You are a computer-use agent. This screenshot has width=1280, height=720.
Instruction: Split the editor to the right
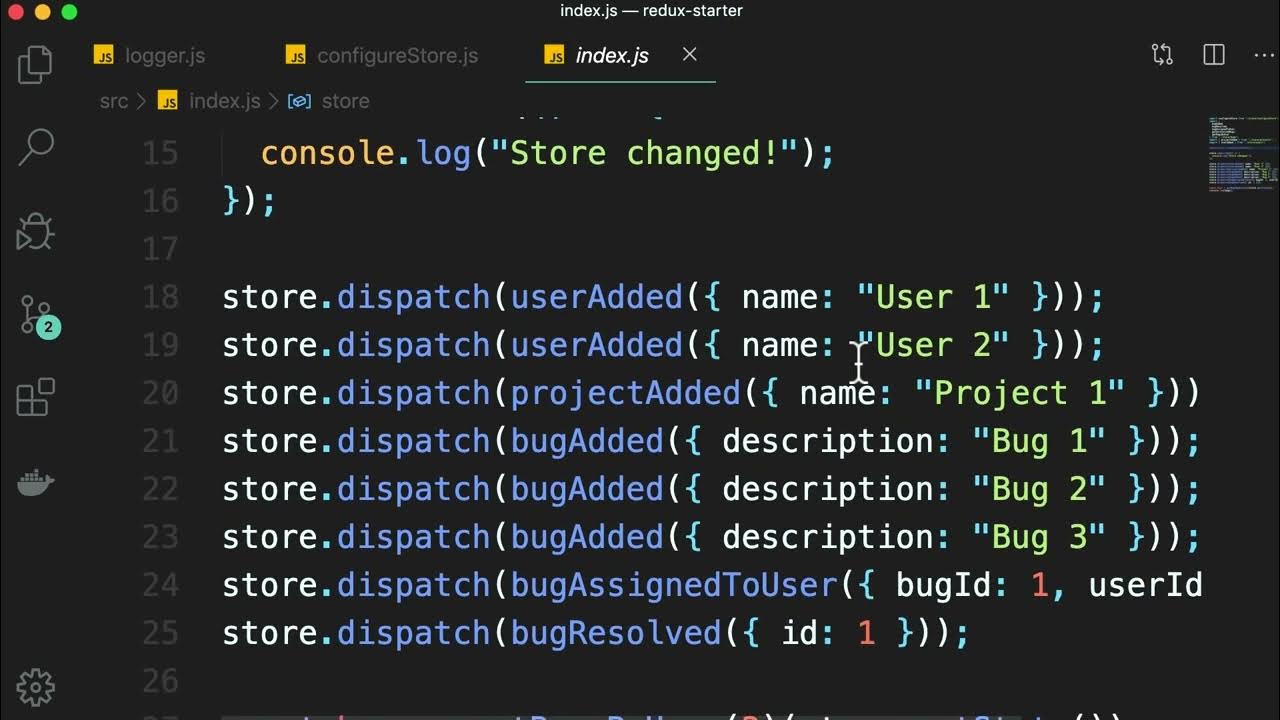click(x=1214, y=55)
